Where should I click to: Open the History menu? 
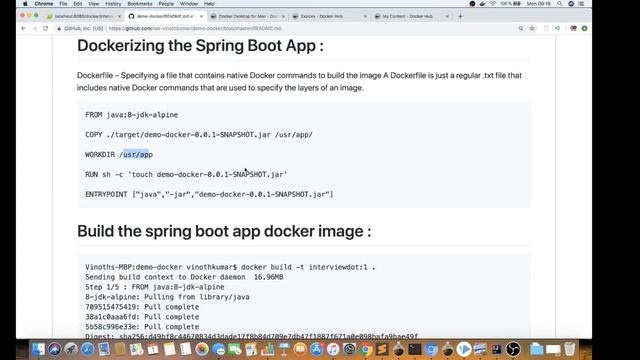(x=113, y=4)
